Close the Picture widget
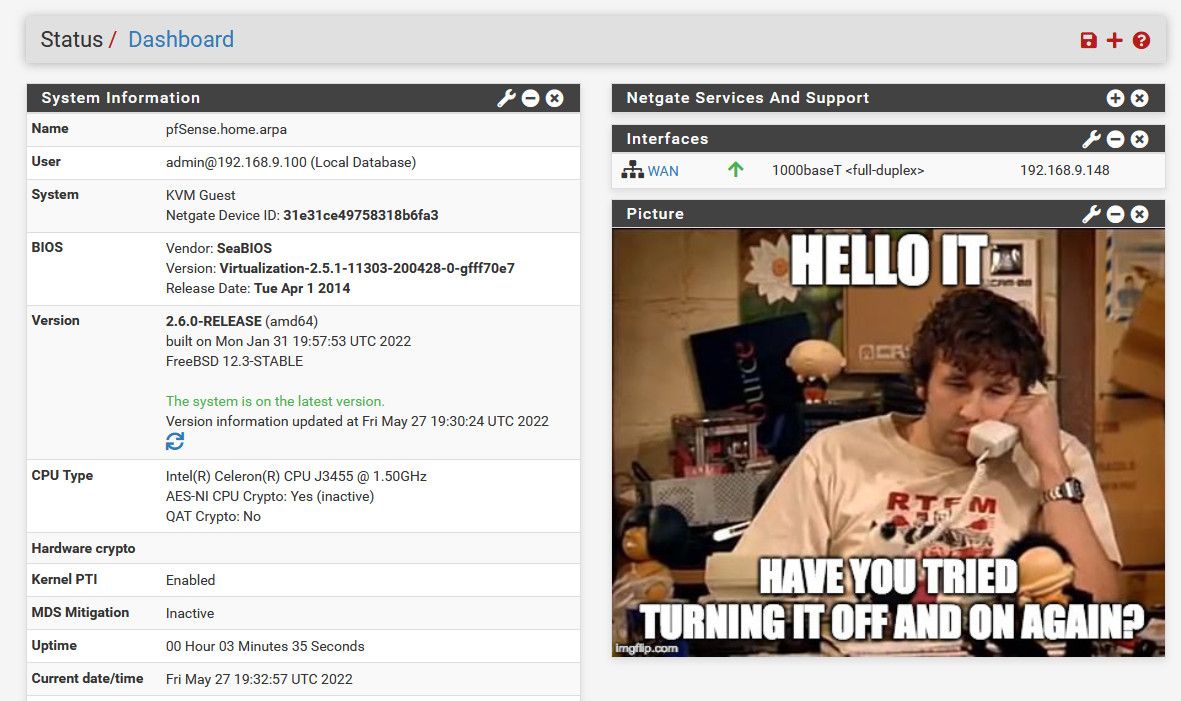 (x=1140, y=214)
